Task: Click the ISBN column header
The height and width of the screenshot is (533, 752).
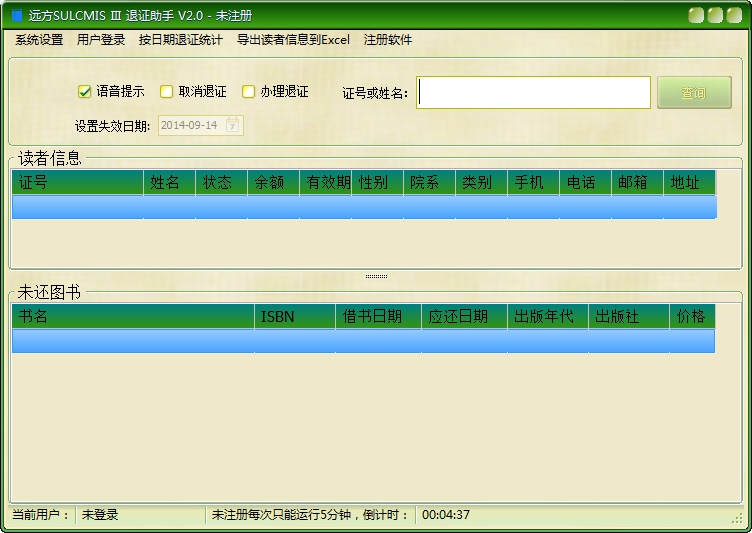Action: 295,316
